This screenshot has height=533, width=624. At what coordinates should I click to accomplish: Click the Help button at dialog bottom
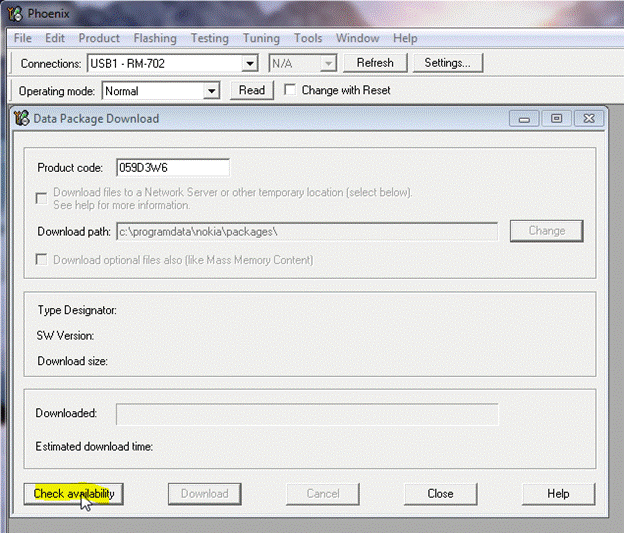pos(558,494)
